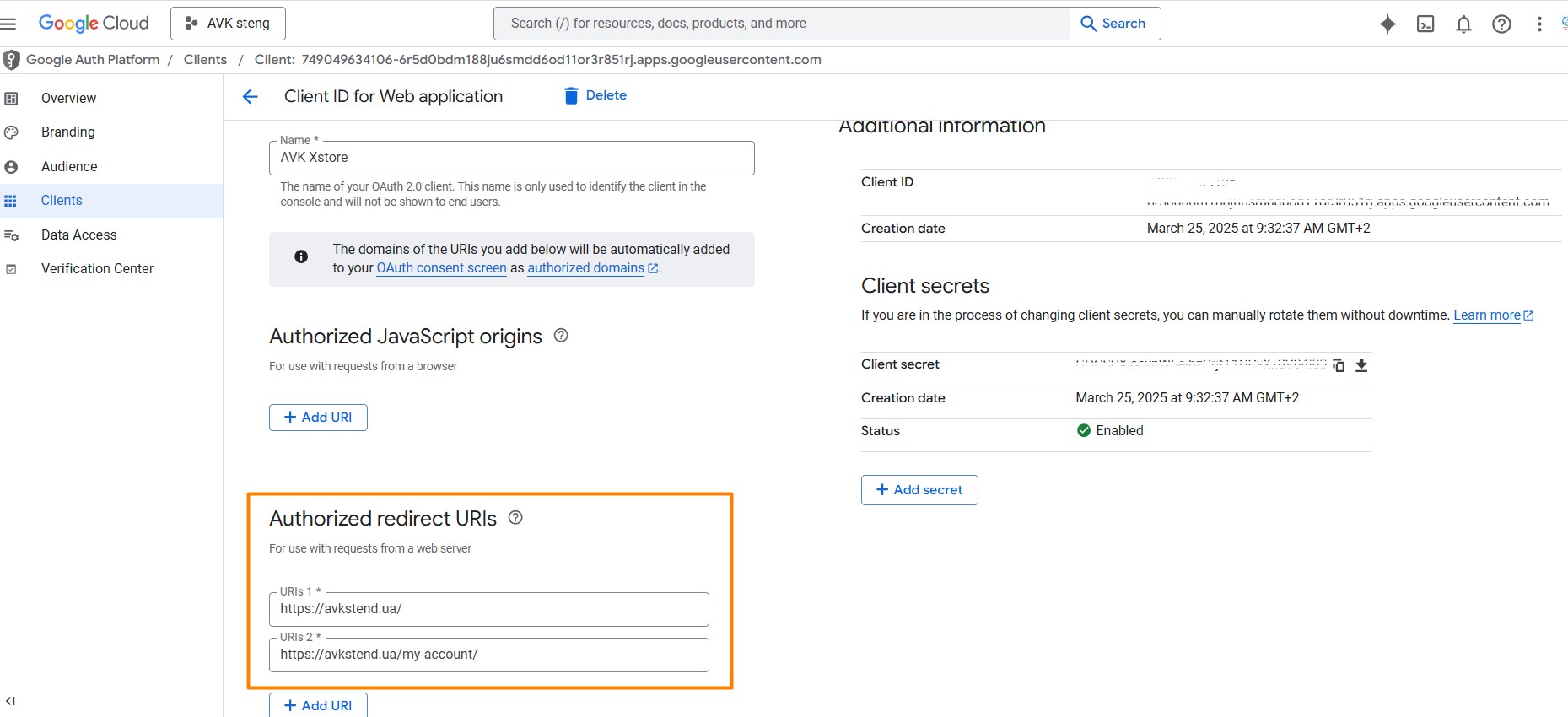Open Audience sidebar item
This screenshot has width=1568, height=717.
[x=111, y=167]
